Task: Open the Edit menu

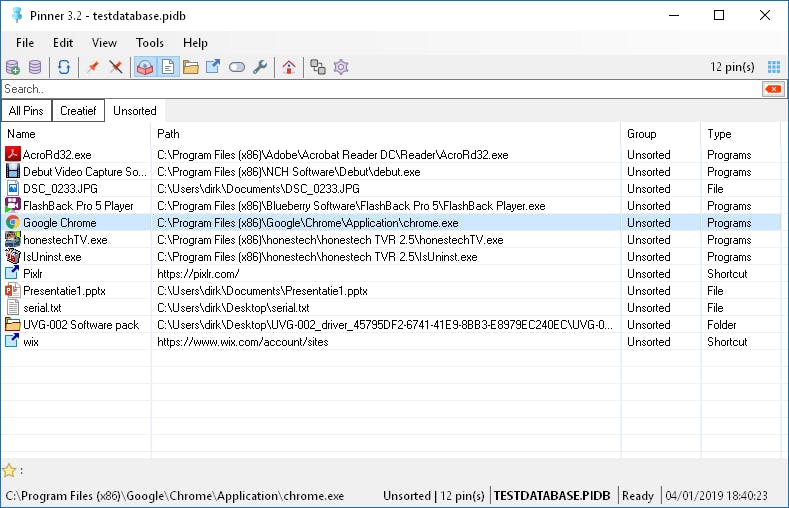Action: 63,43
